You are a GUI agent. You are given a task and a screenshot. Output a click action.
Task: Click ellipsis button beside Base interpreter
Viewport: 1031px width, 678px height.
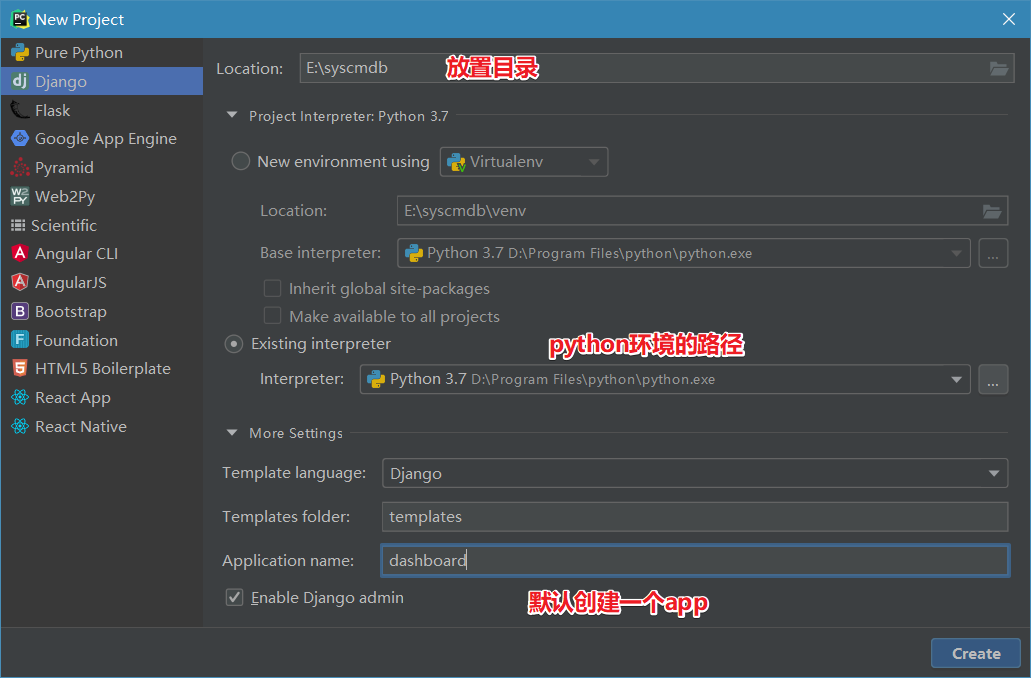coord(993,253)
